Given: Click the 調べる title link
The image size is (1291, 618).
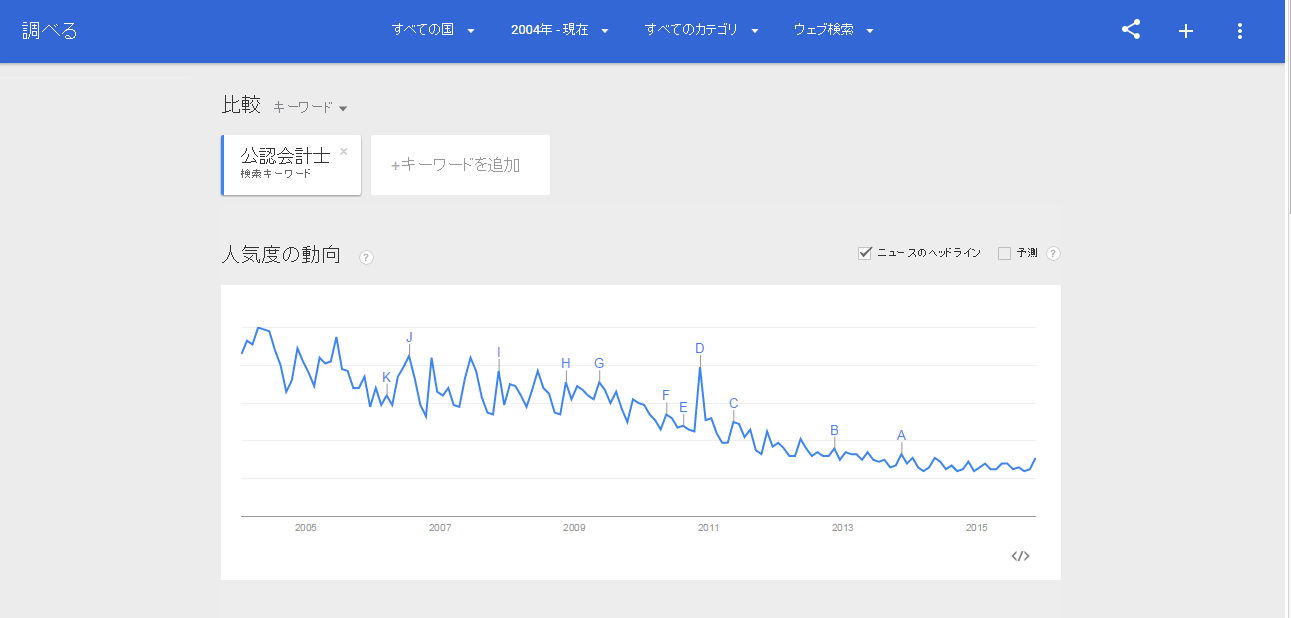Looking at the screenshot, I should click(x=50, y=31).
